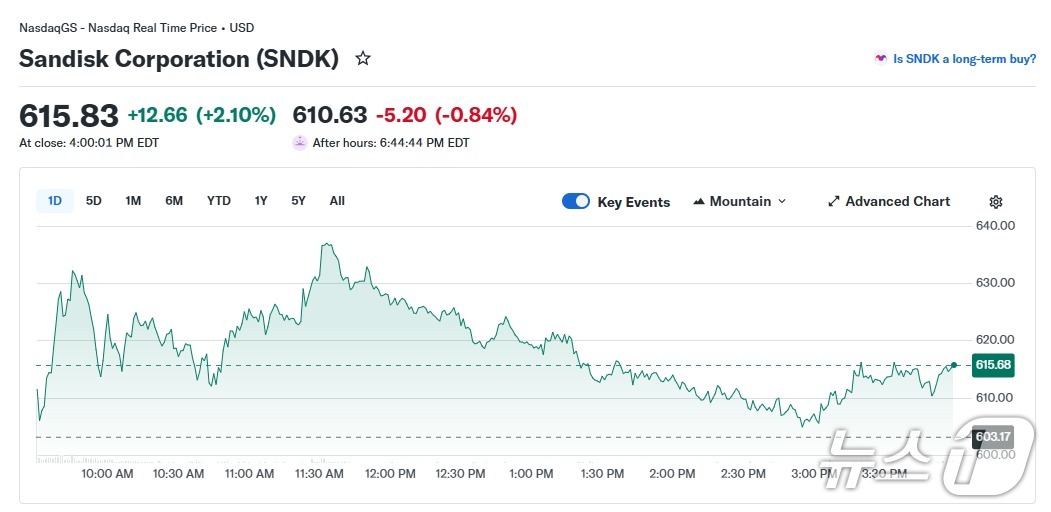The height and width of the screenshot is (512, 1051).
Task: Click the mountain chart type icon
Action: tap(698, 202)
